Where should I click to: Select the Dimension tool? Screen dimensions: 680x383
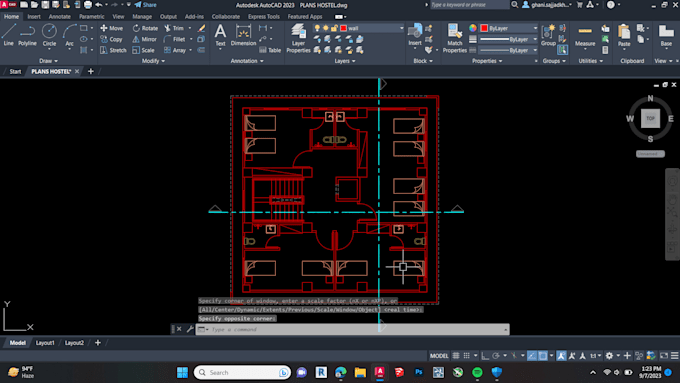click(x=243, y=35)
